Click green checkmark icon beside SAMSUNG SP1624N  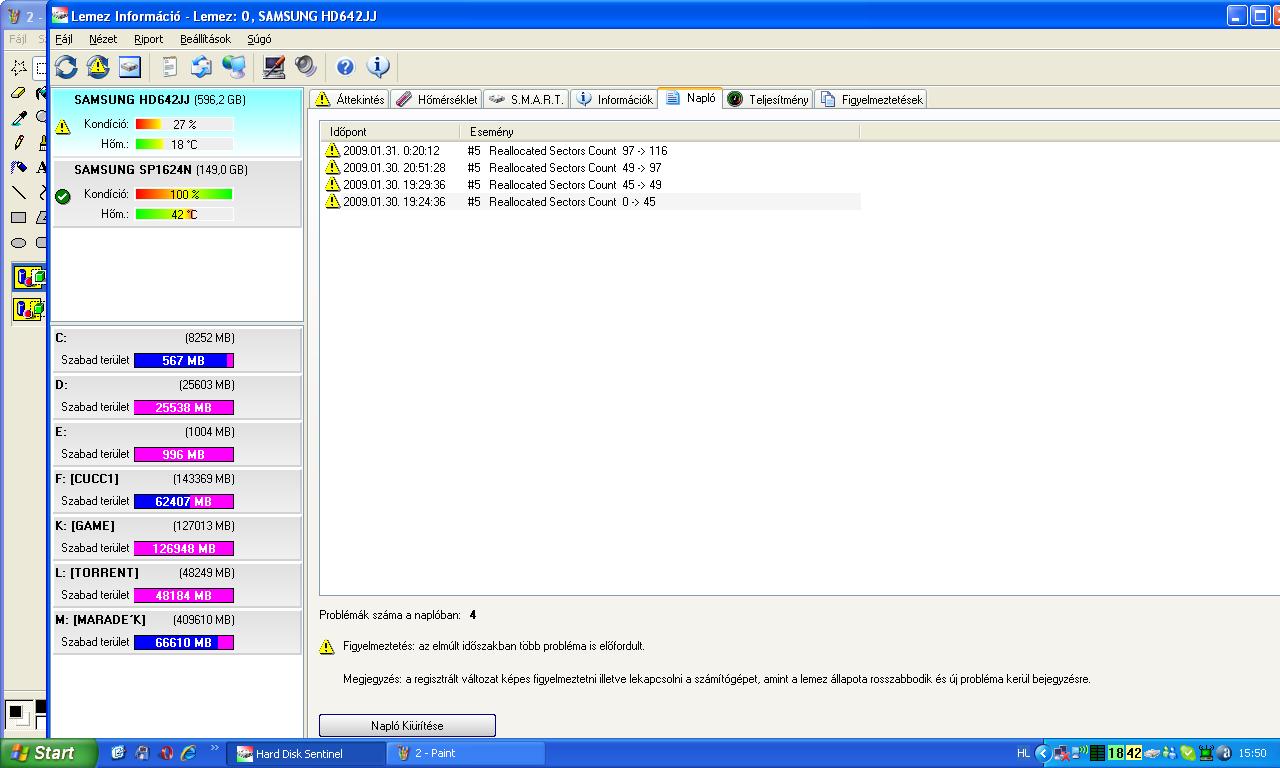click(x=63, y=196)
